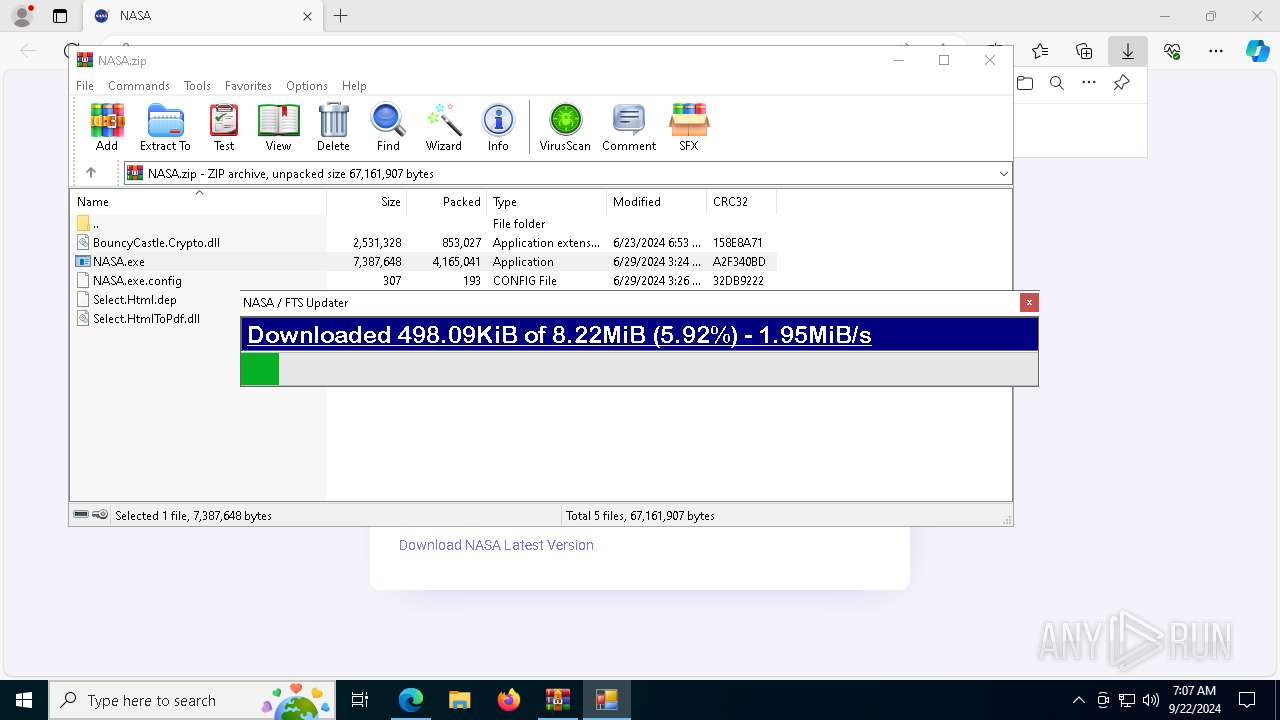Open the notifications center

click(x=1247, y=700)
